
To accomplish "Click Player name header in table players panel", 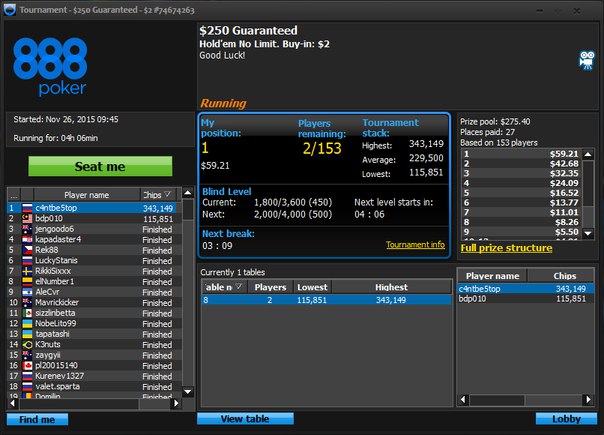I will (x=492, y=276).
